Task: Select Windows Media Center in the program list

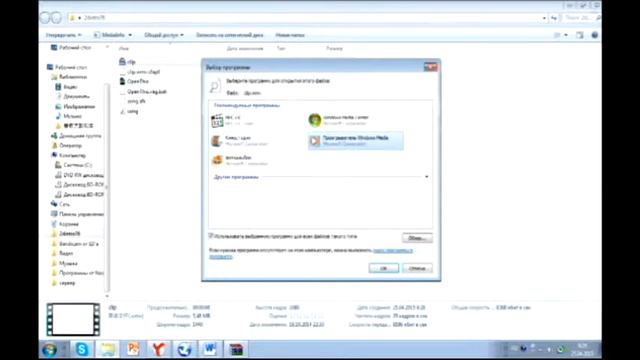Action: pyautogui.click(x=339, y=120)
